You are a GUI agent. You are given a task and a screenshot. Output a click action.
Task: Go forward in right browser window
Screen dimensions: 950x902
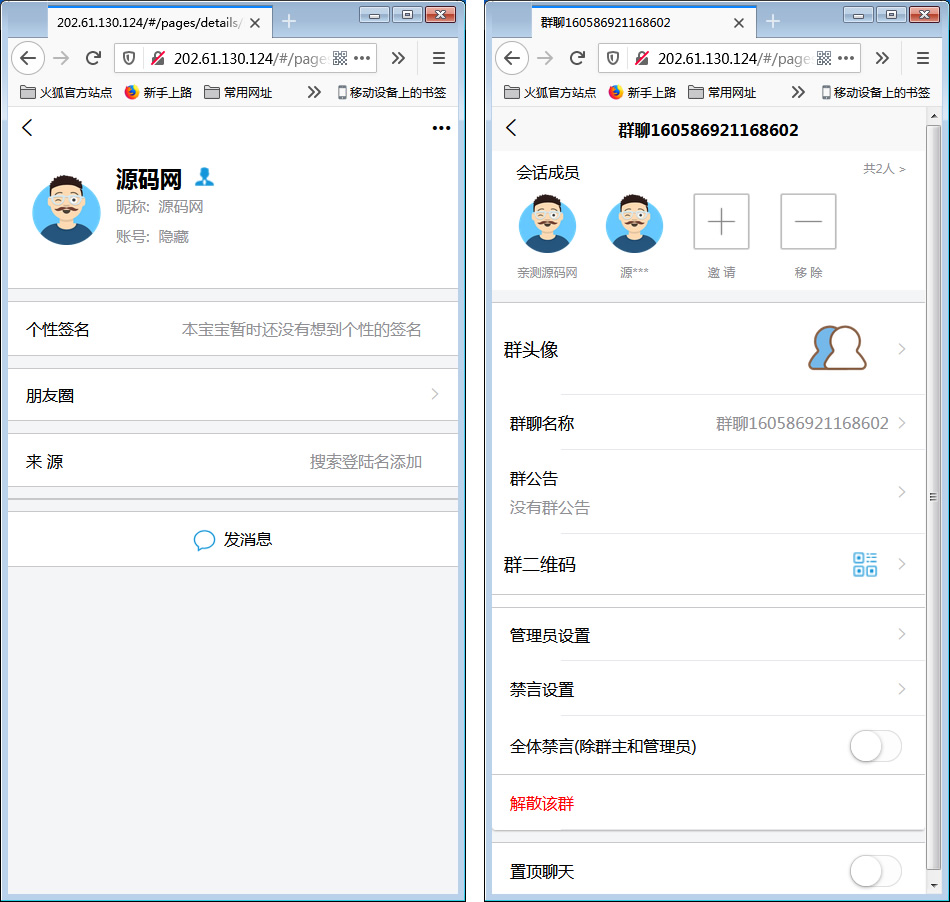coord(545,58)
